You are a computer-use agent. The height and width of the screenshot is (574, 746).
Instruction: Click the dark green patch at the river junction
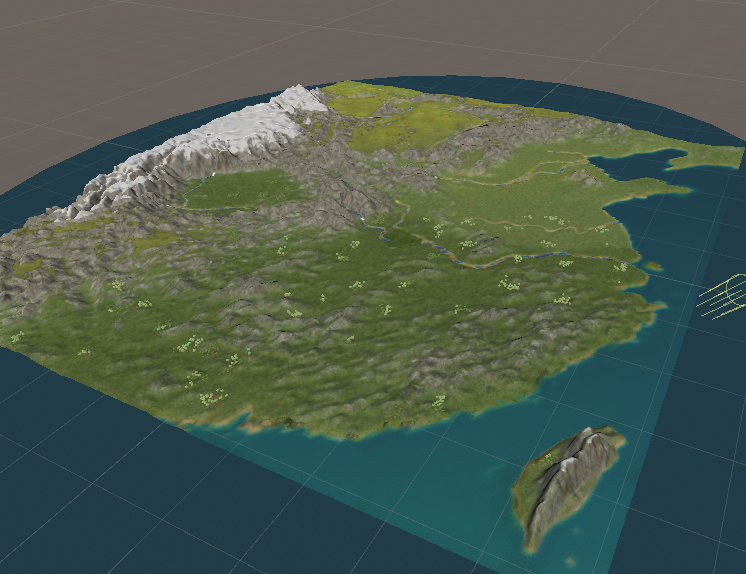403,238
